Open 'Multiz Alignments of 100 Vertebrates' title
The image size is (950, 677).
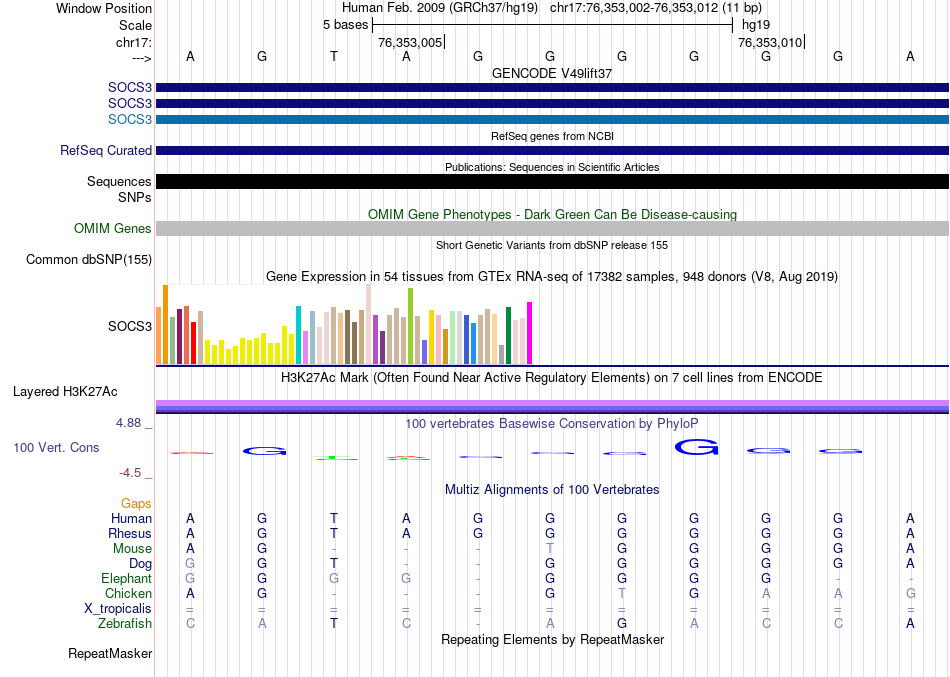(552, 490)
